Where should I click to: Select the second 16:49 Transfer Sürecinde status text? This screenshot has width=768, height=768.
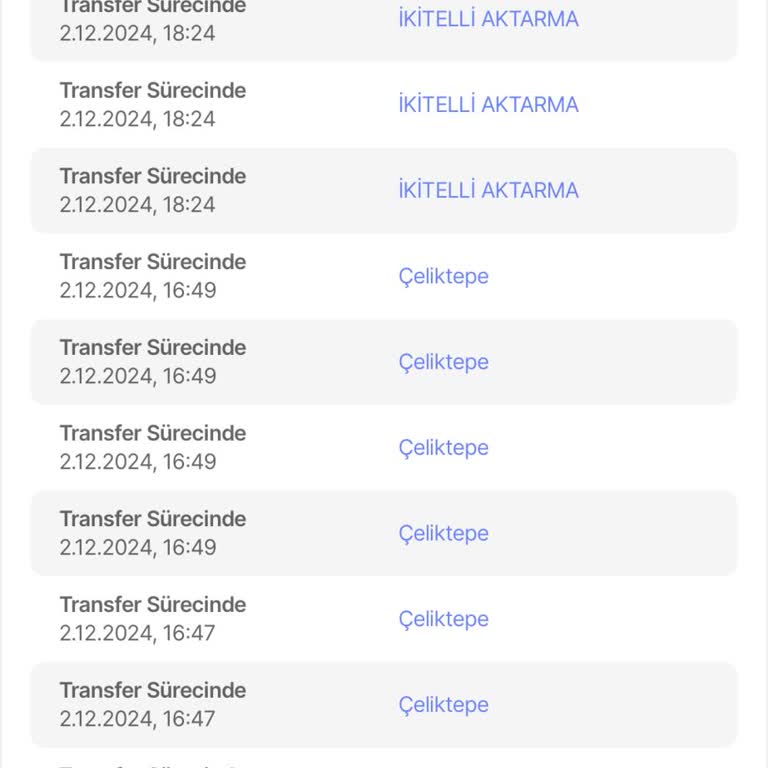(x=152, y=348)
